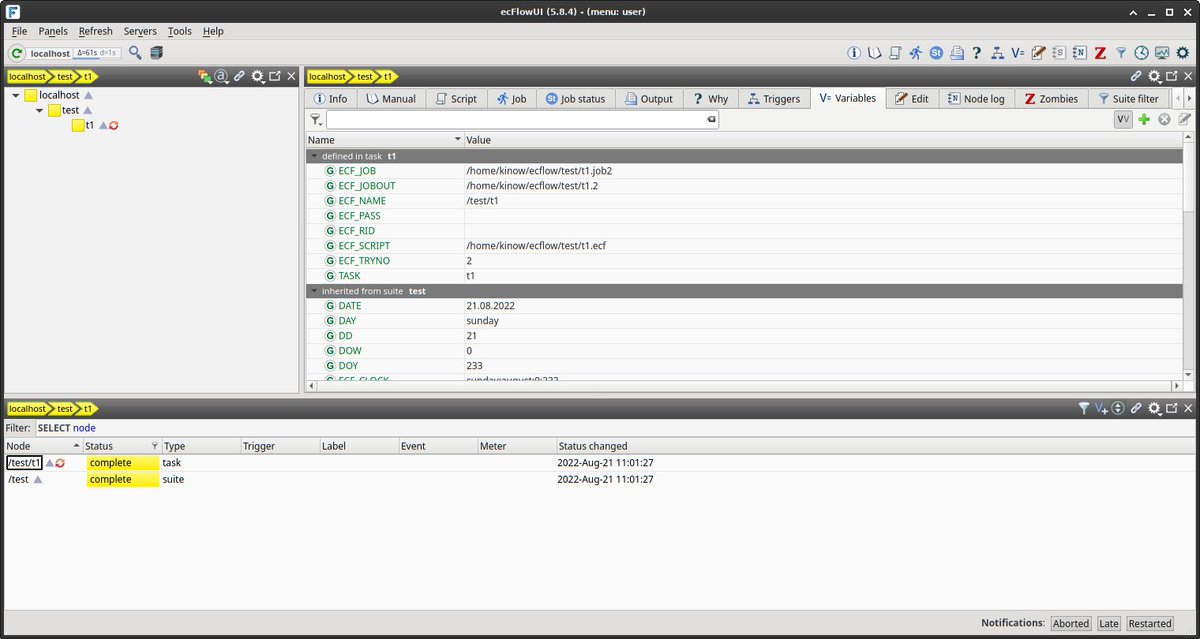The image size is (1200, 639).
Task: Open preferences gear in top toolbar
Action: coord(1182,53)
